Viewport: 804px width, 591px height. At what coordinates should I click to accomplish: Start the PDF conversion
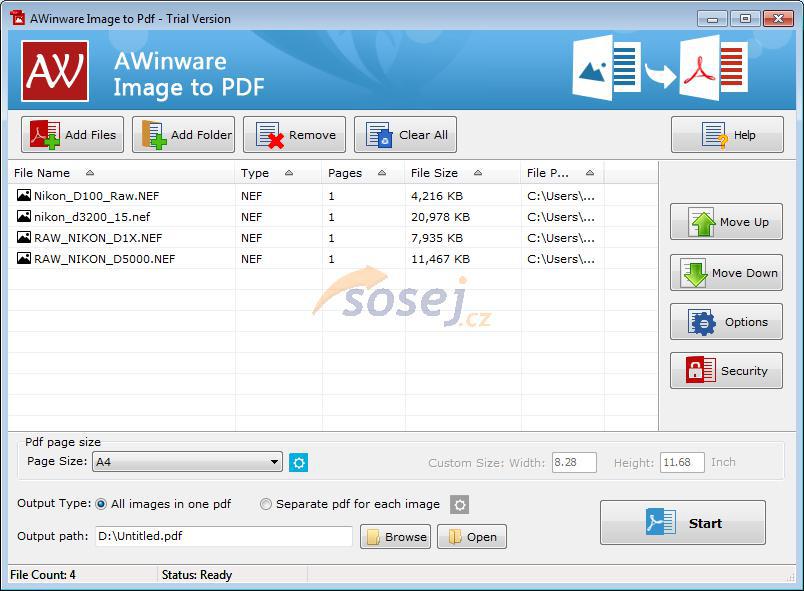click(683, 523)
